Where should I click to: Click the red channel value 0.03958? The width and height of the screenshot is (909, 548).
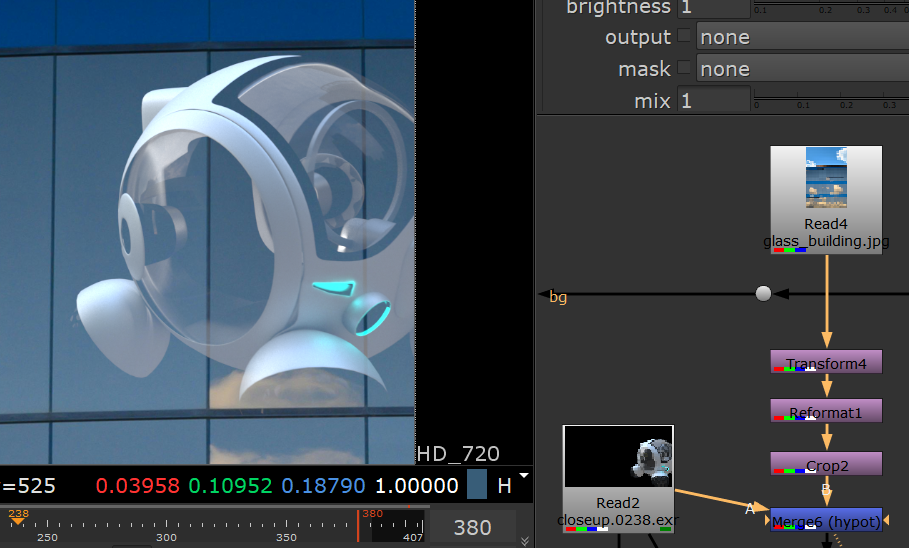tap(138, 485)
